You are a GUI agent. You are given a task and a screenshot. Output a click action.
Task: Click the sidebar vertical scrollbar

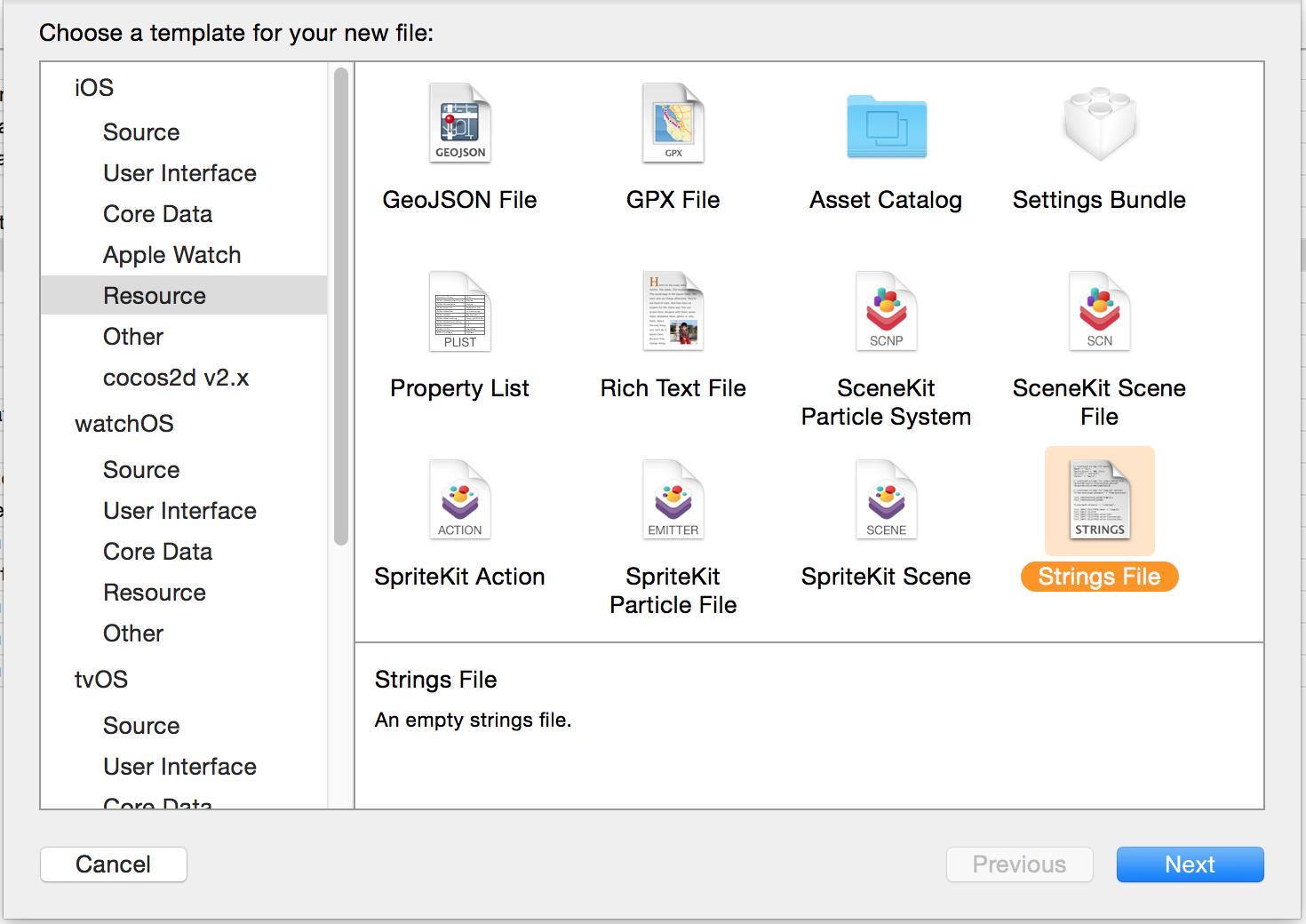(x=341, y=307)
